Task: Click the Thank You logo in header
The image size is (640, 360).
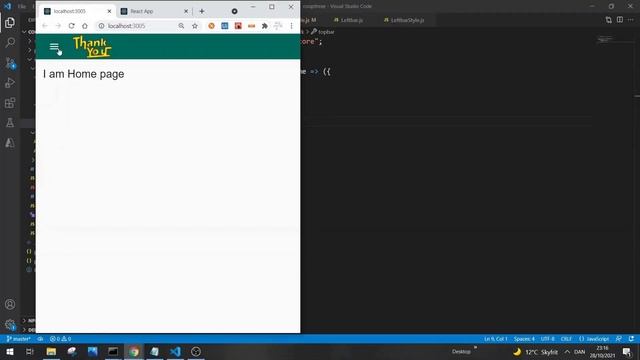Action: 92,47
